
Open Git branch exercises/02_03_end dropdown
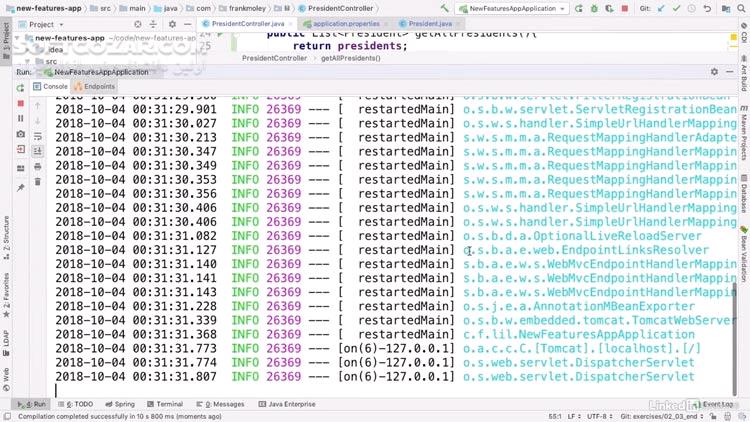click(662, 417)
